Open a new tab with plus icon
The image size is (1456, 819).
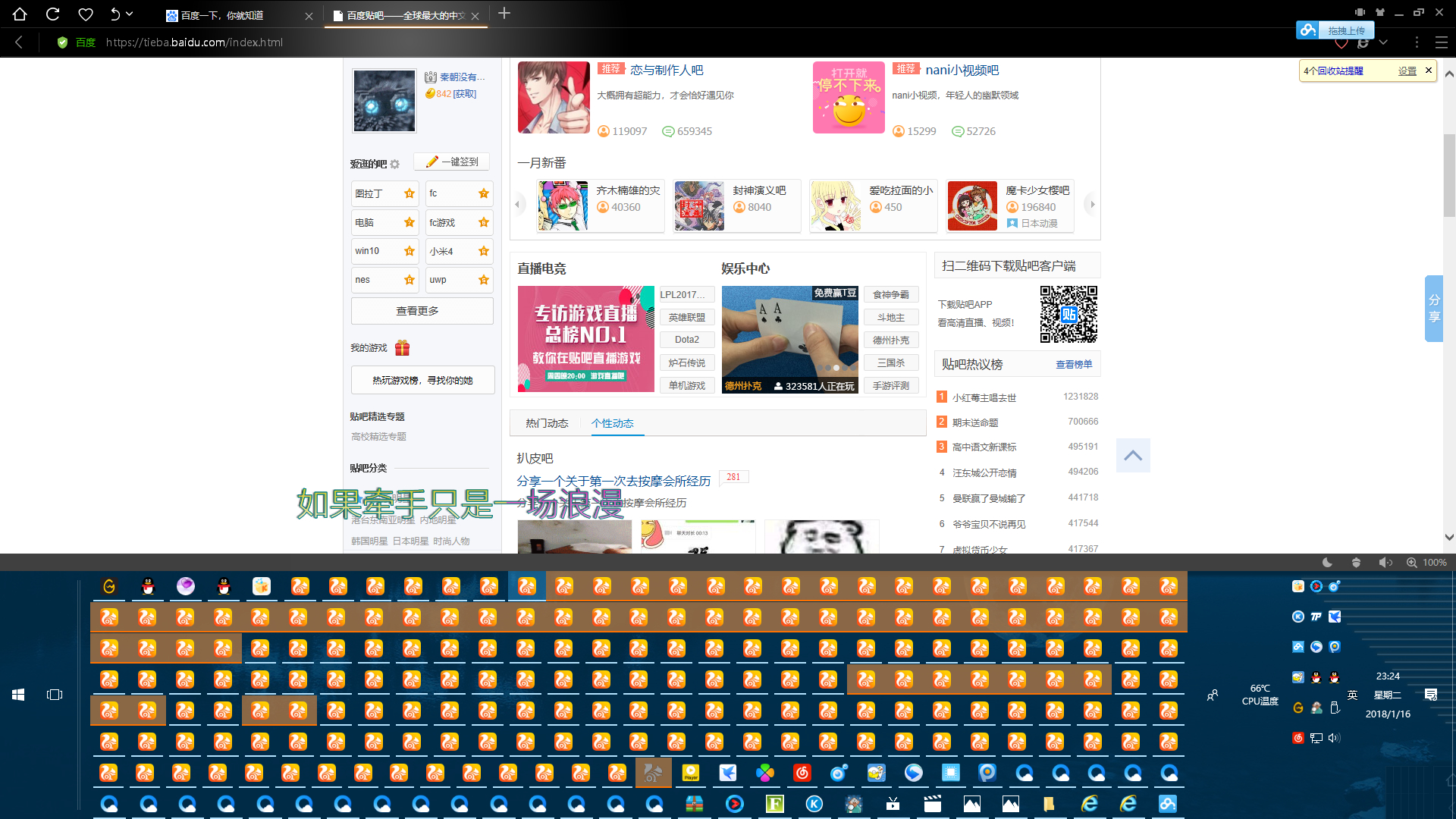pos(504,14)
